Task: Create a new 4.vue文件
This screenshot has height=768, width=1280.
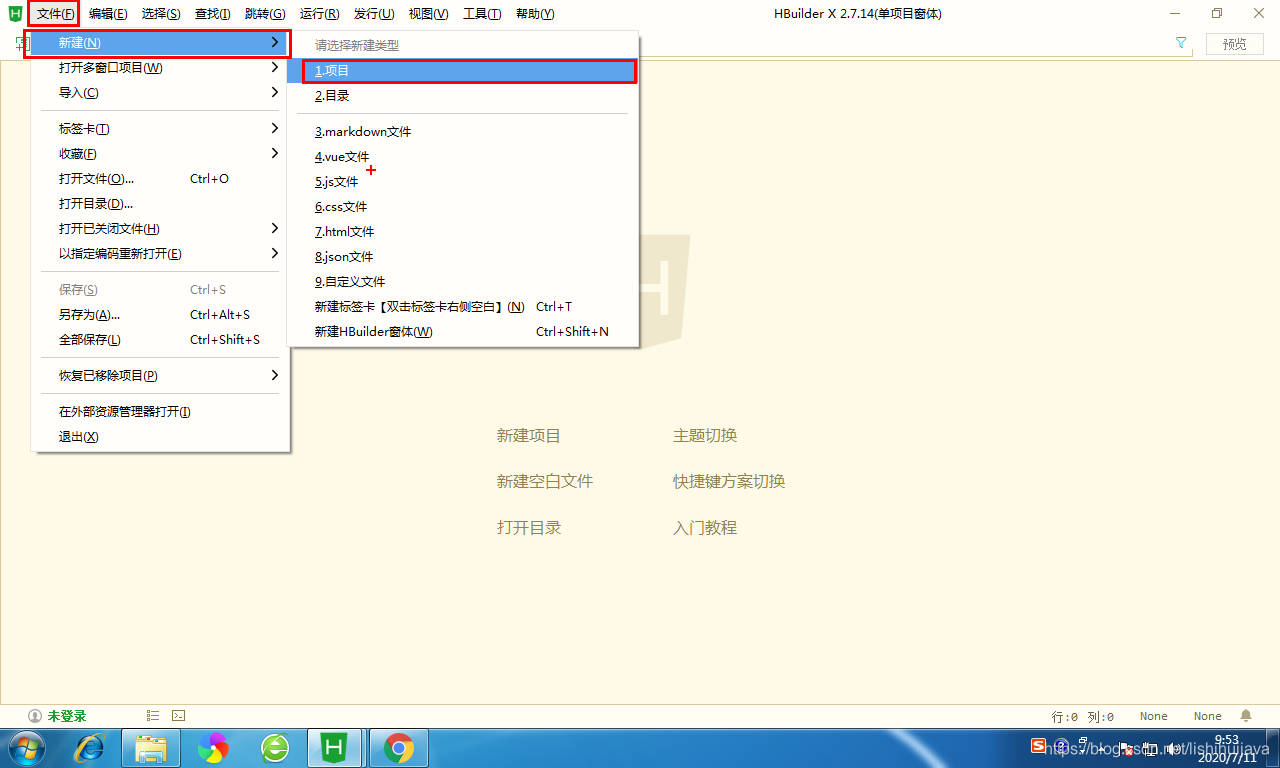Action: [x=463, y=157]
